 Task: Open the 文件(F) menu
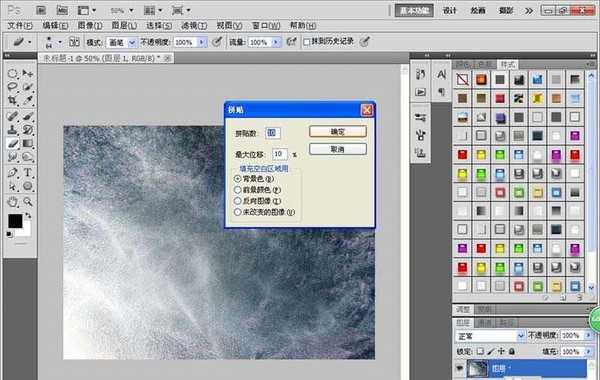coord(20,26)
